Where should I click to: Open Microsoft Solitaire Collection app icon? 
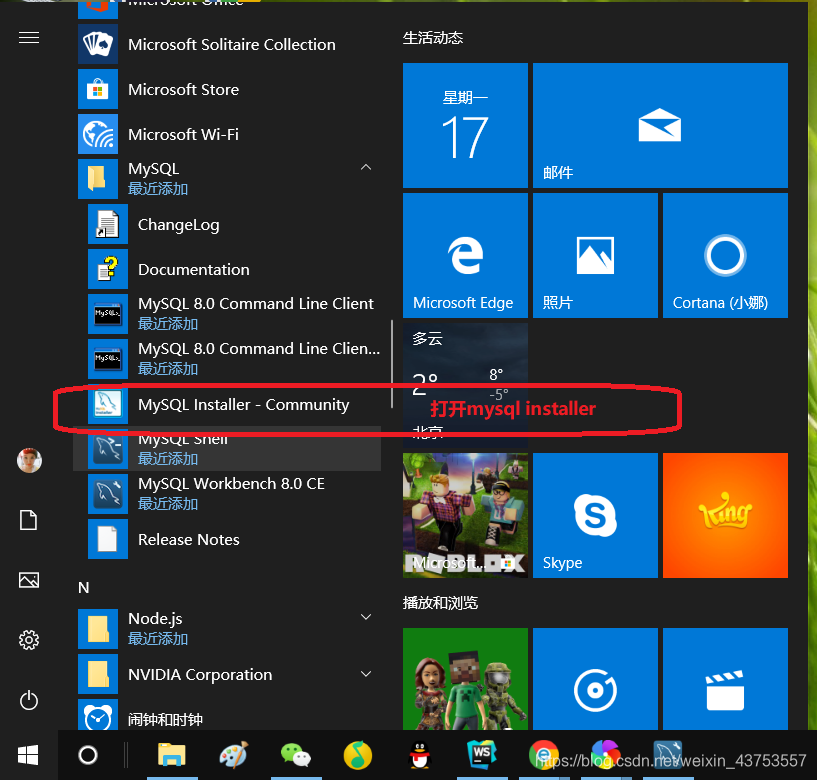[x=98, y=44]
